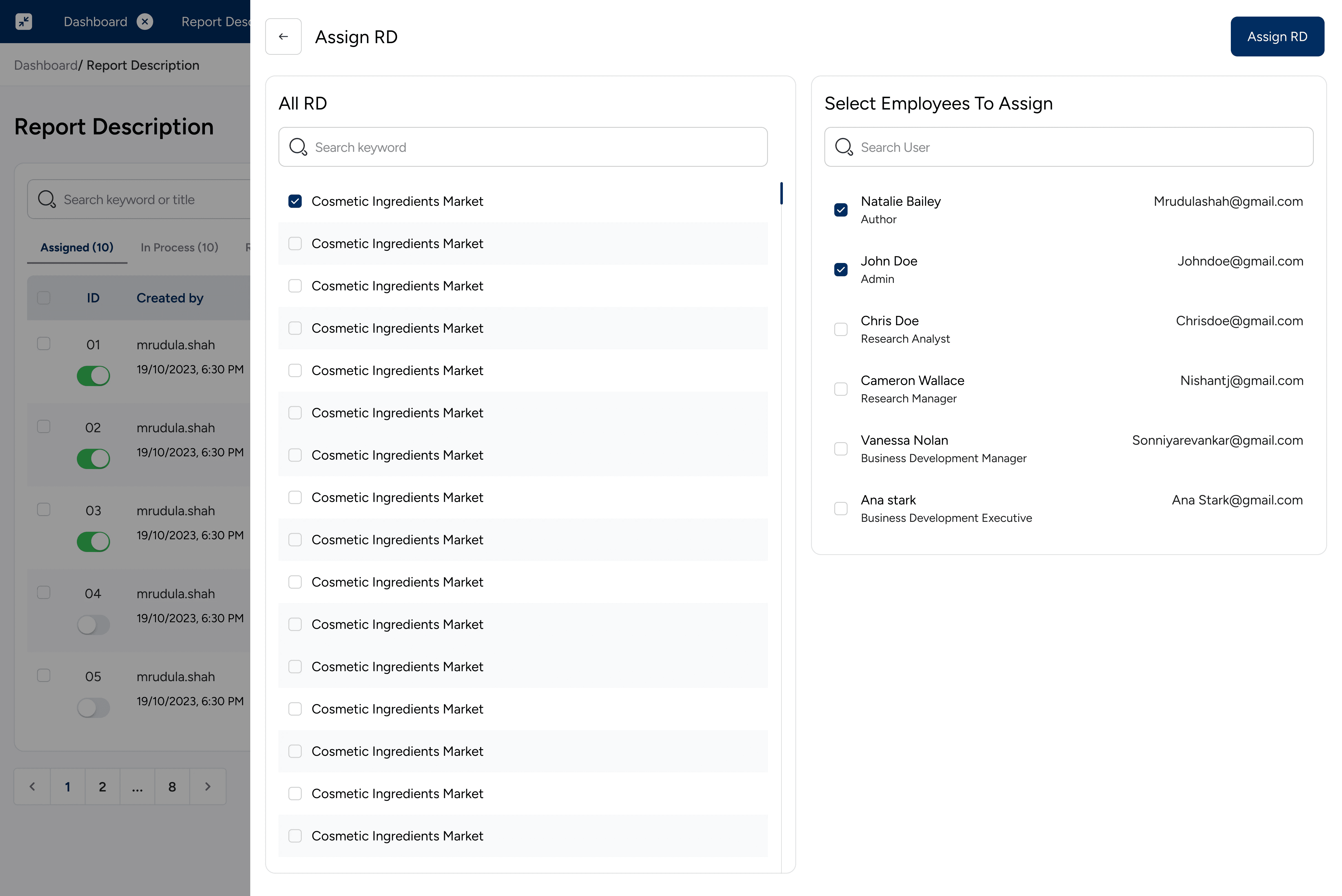Close the Dashboard tab with X icon
This screenshot has width=1342, height=896.
[145, 22]
